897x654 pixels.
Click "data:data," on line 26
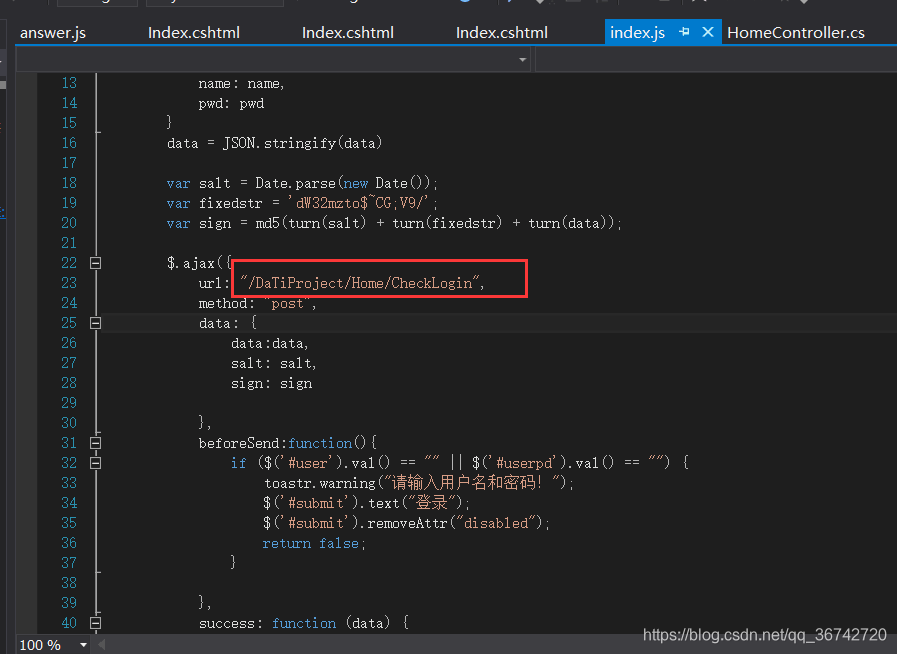pyautogui.click(x=269, y=343)
